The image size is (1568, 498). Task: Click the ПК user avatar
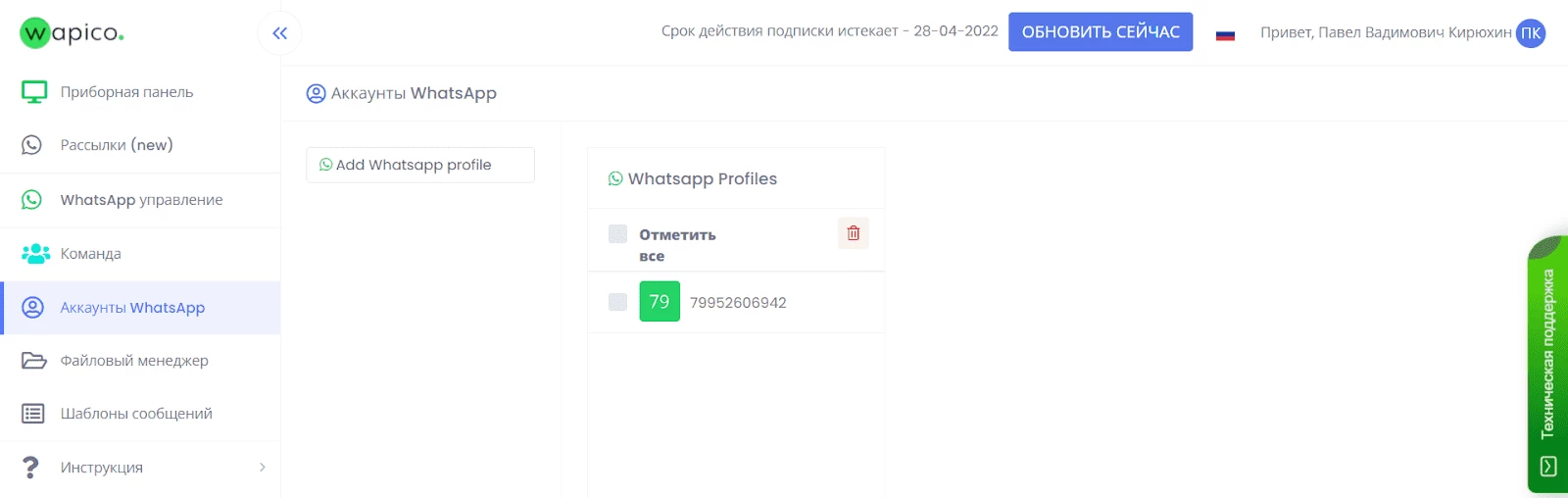(1531, 33)
